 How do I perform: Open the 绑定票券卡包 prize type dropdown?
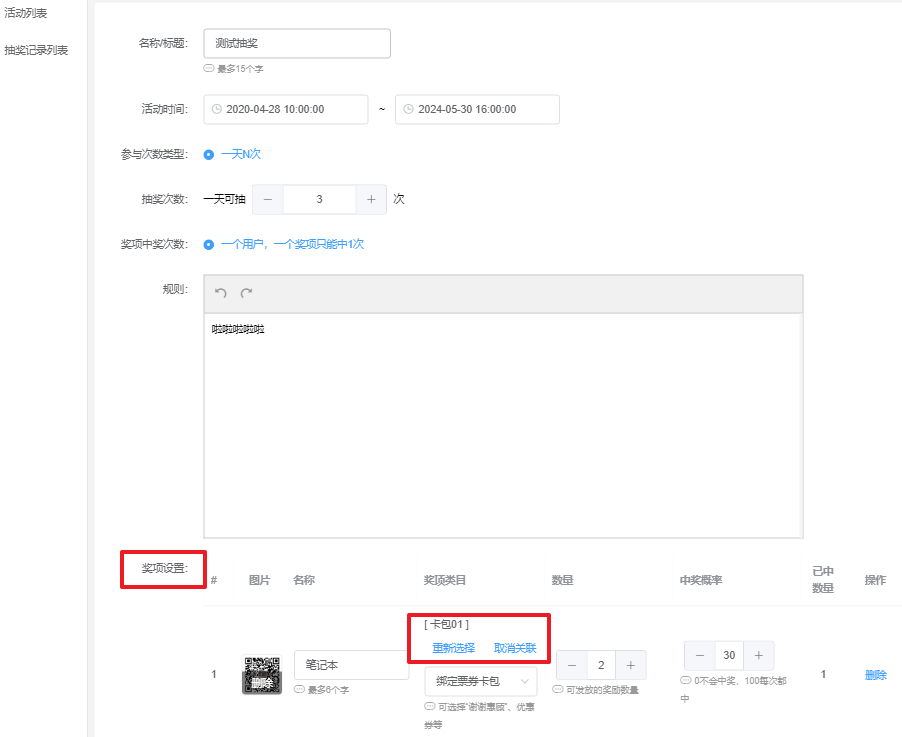(x=480, y=681)
